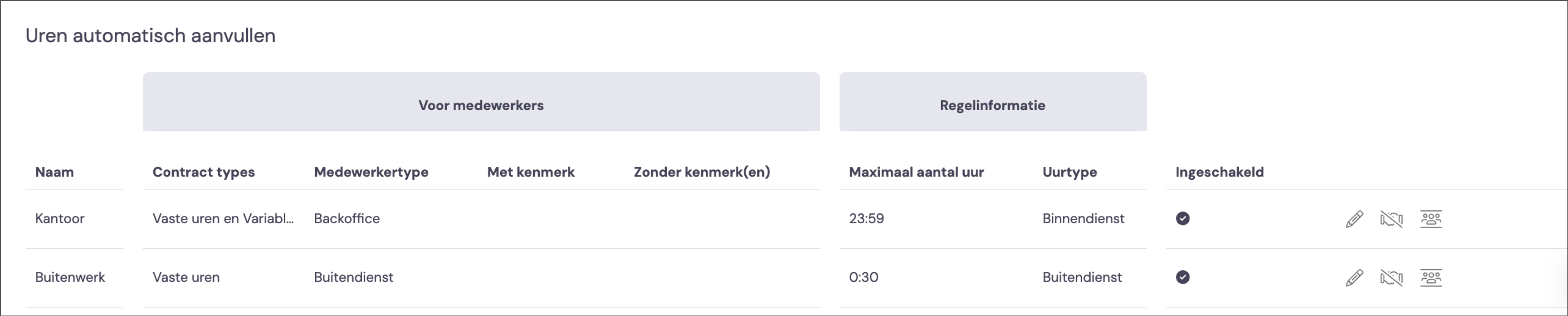Select the Buitenwerk row name
The width and height of the screenshot is (1568, 316).
pyautogui.click(x=70, y=277)
